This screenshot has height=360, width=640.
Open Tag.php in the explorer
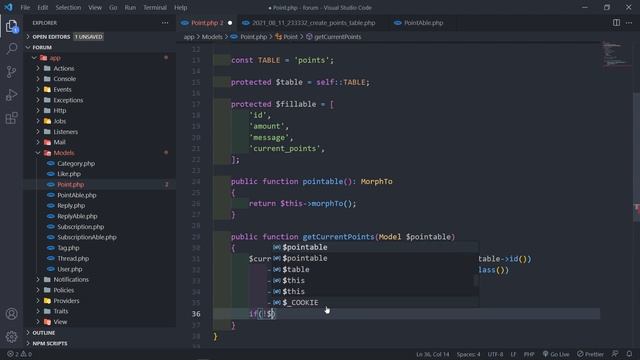(x=100, y=248)
